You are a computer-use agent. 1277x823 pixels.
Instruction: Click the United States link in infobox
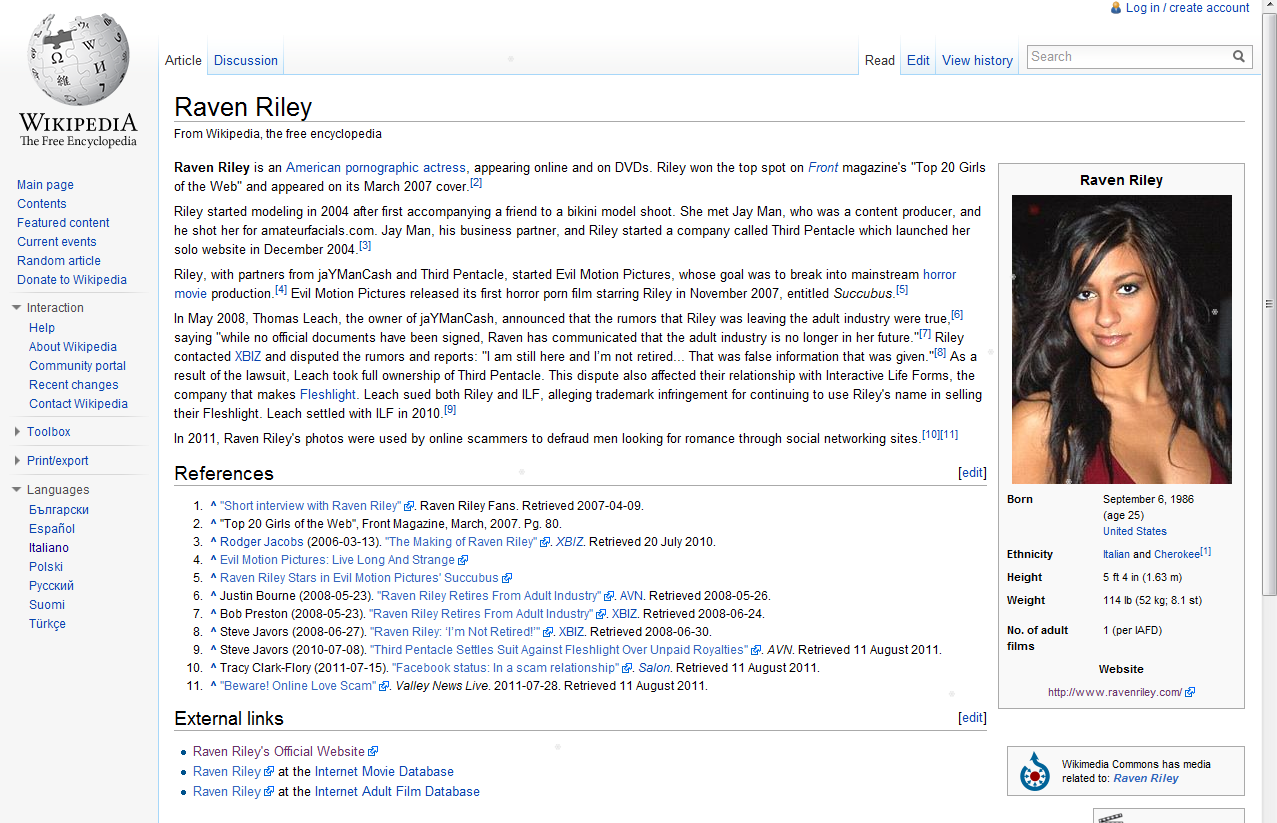1135,531
